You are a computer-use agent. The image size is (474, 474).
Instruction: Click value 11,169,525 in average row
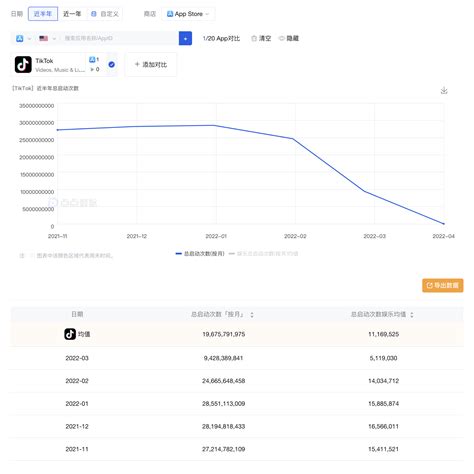tap(384, 334)
